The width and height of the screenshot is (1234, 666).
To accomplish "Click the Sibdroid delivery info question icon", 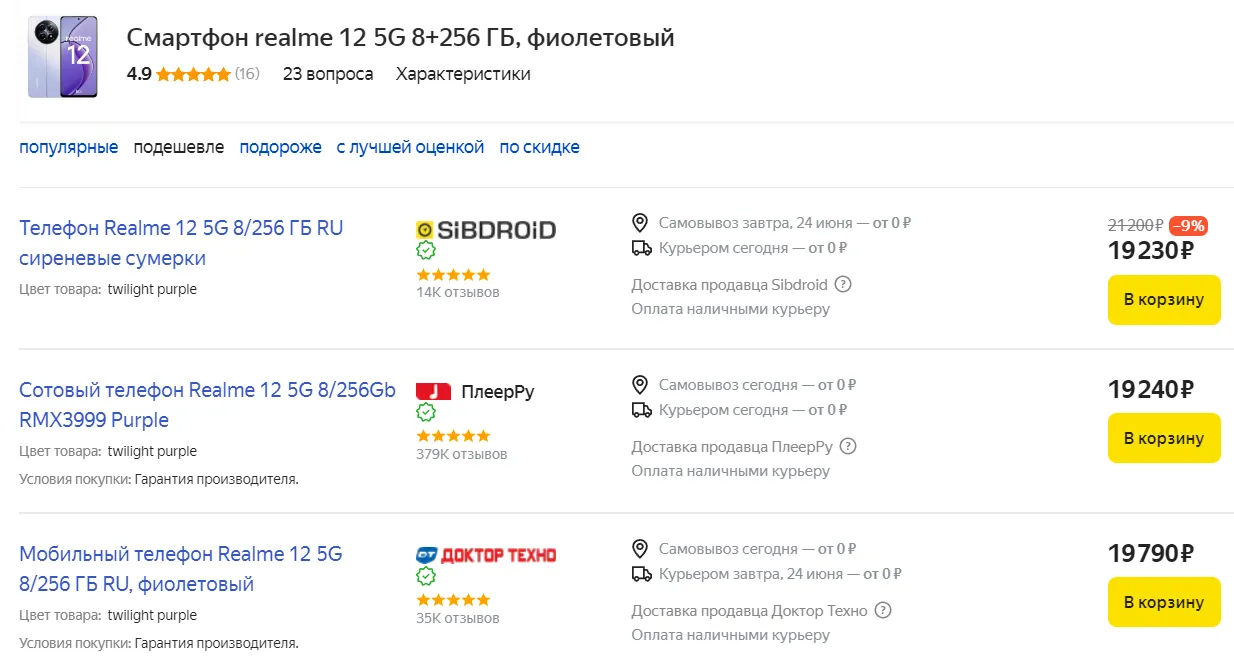I will click(843, 285).
